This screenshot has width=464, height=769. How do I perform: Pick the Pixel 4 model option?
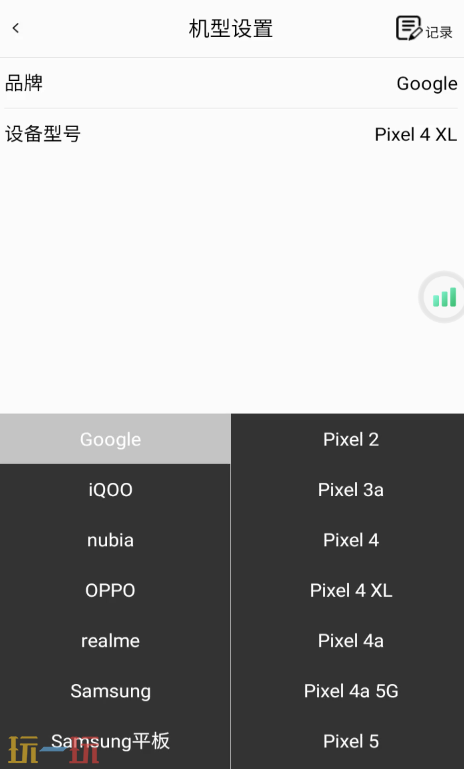click(351, 540)
